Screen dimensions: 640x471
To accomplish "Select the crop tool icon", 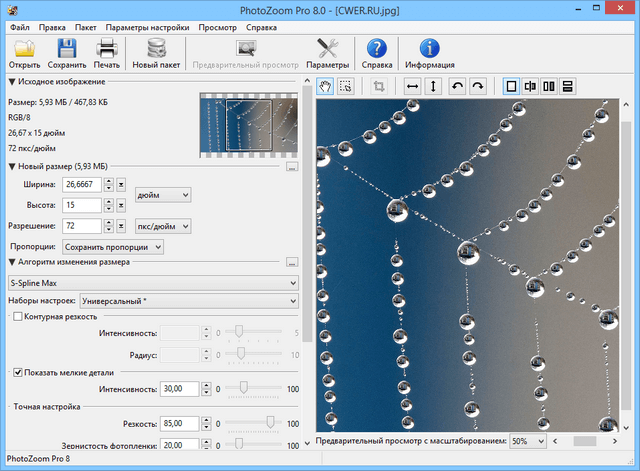I will click(x=378, y=87).
